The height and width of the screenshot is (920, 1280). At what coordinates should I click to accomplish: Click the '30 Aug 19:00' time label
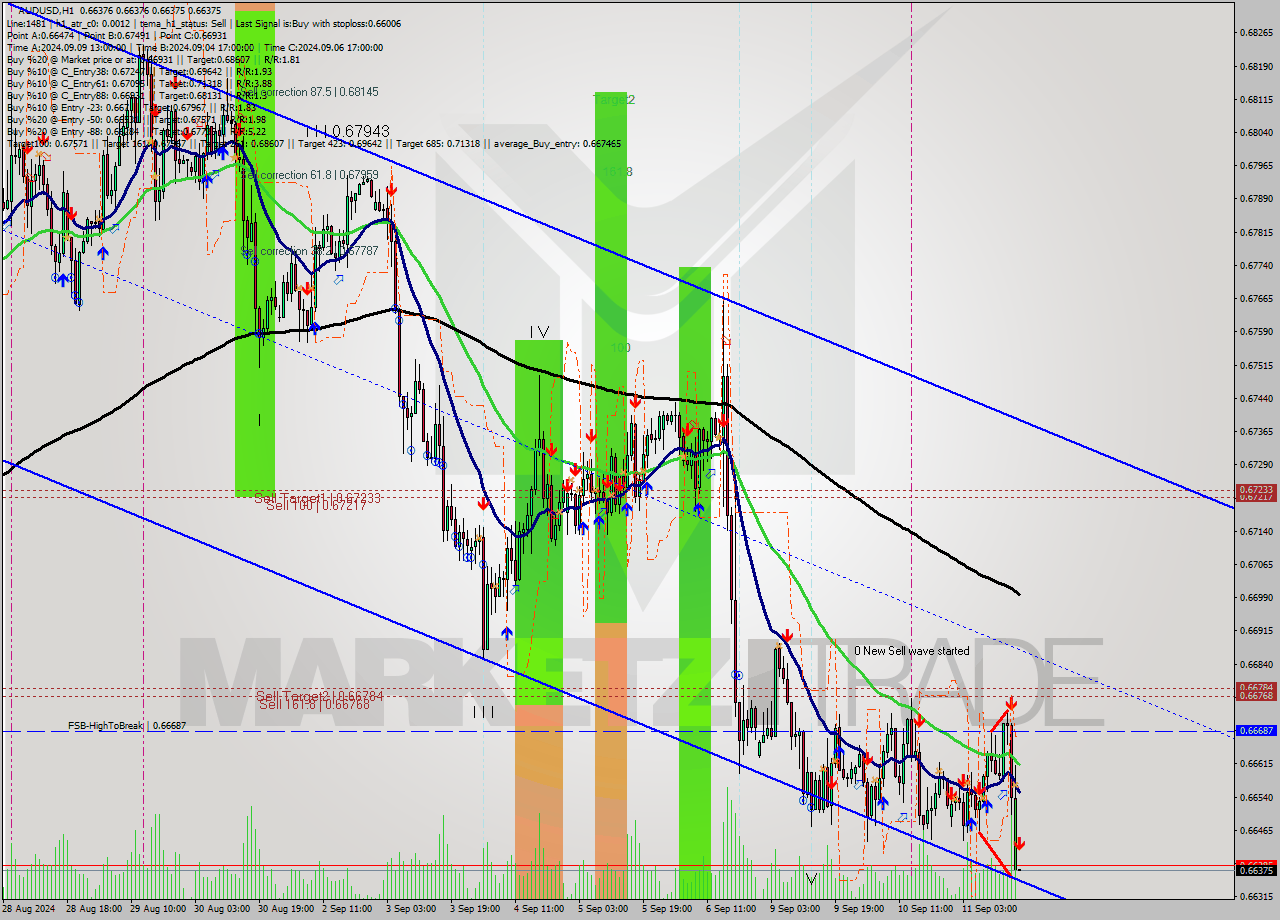coord(285,909)
